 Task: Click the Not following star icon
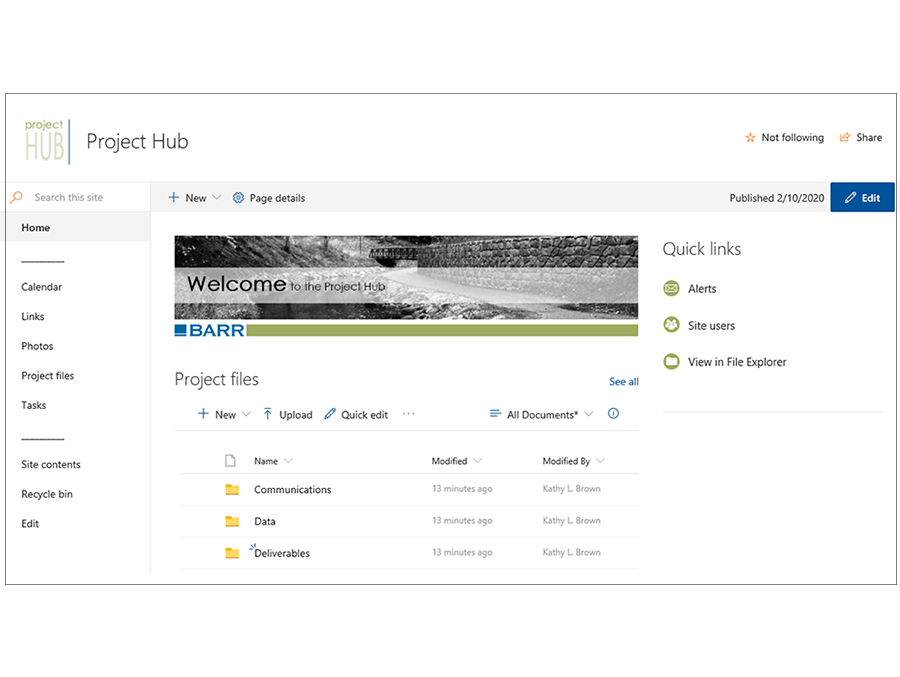(750, 138)
